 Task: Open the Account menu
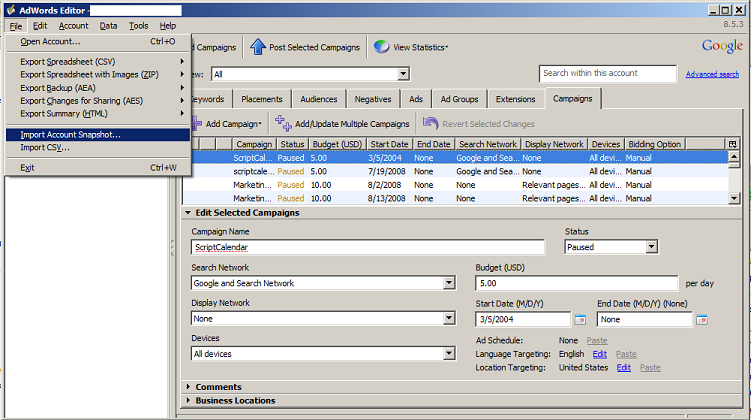click(x=73, y=26)
